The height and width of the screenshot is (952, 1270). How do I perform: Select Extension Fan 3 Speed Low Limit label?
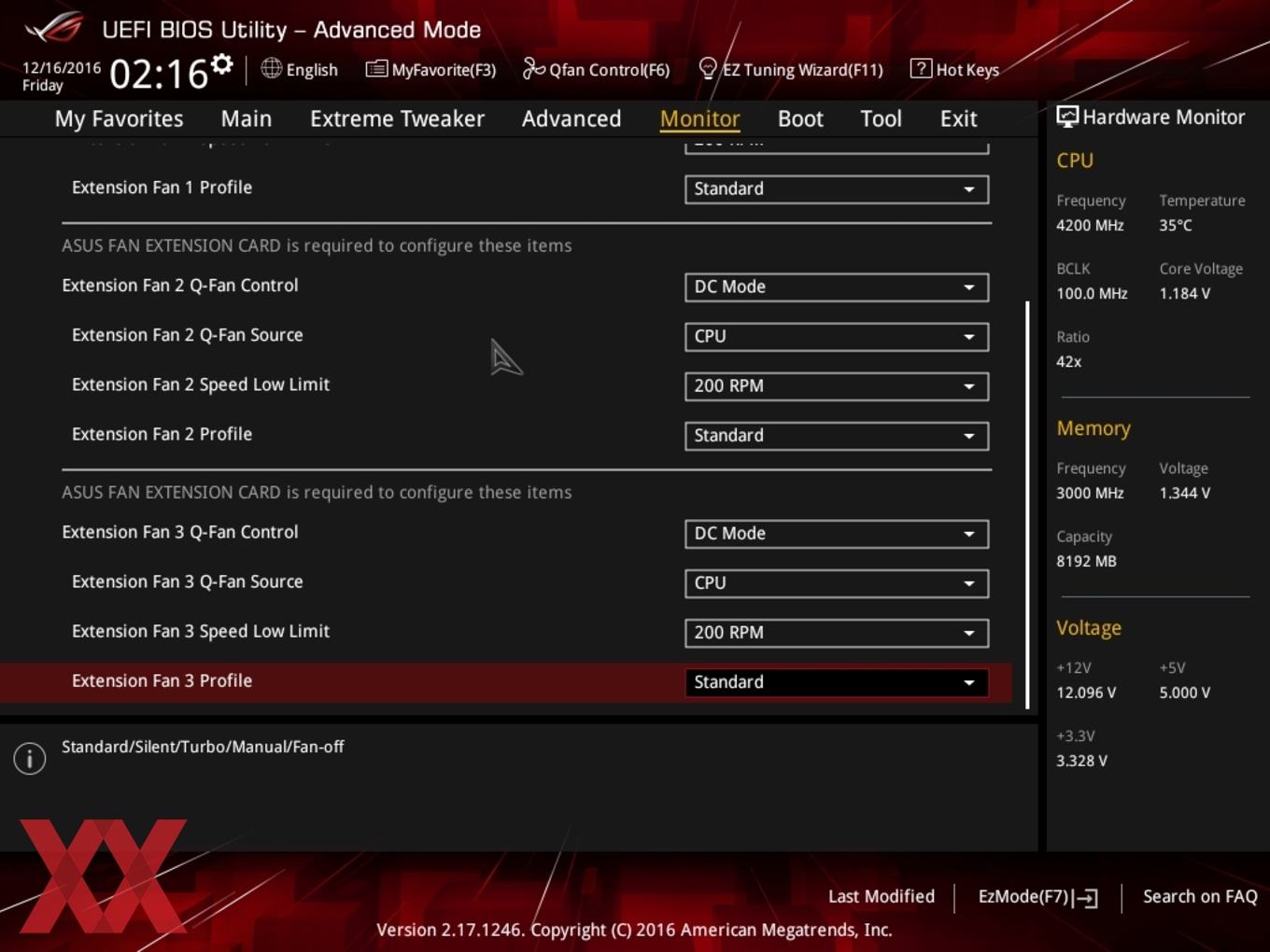(201, 631)
